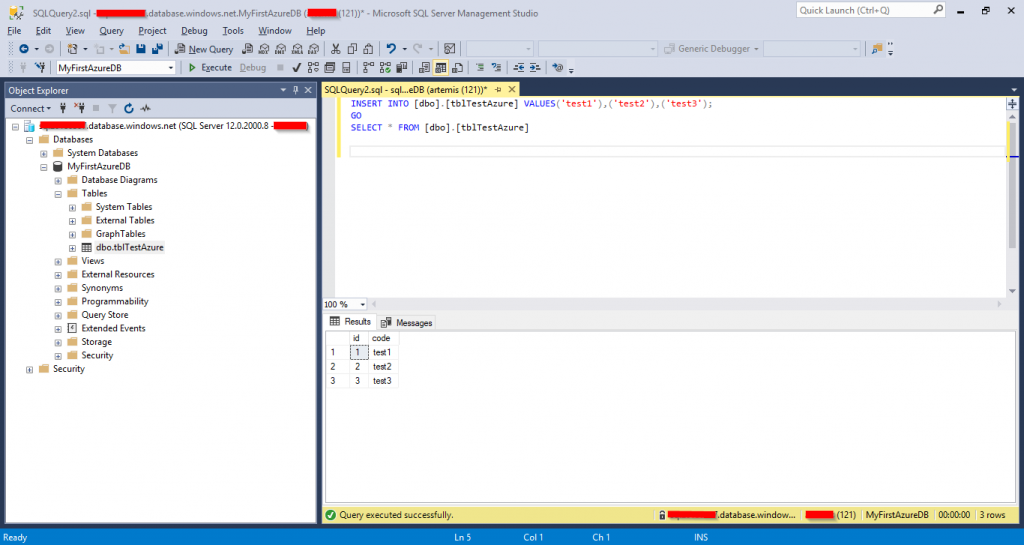Switch output to Results to File

pyautogui.click(x=457, y=67)
